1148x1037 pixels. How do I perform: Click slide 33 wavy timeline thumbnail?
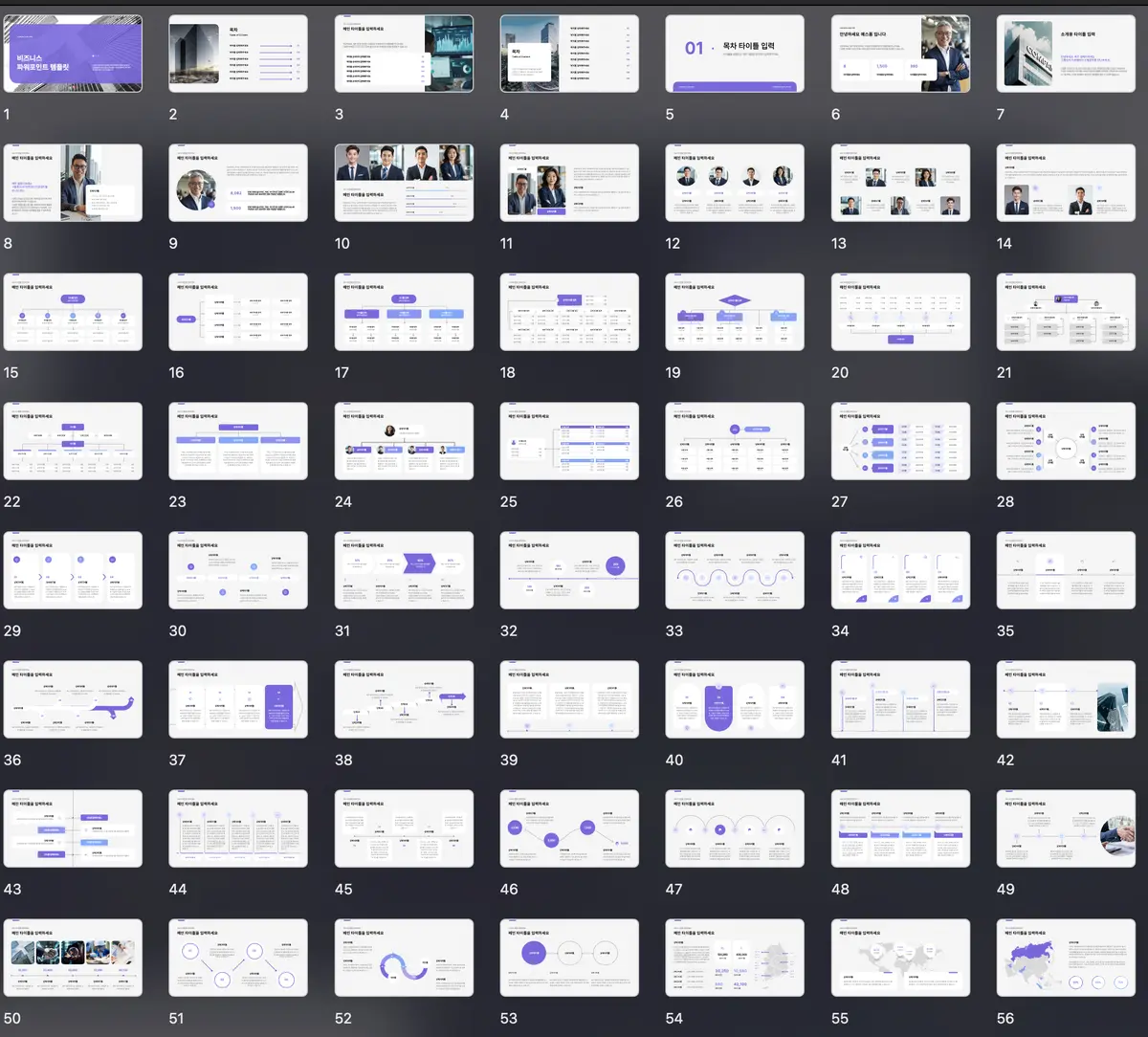click(x=735, y=570)
